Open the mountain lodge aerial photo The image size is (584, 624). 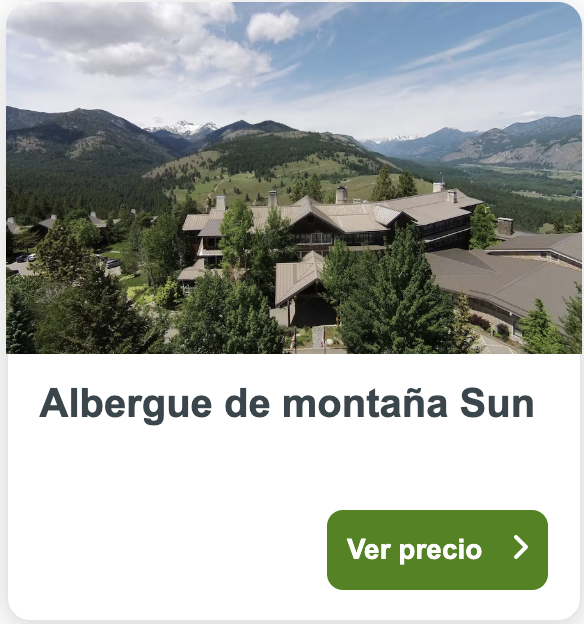[294, 178]
